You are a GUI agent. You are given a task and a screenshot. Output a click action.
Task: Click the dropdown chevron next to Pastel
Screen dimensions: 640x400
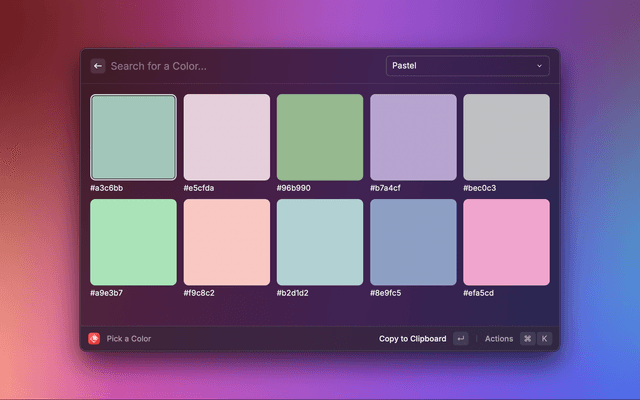(540, 66)
